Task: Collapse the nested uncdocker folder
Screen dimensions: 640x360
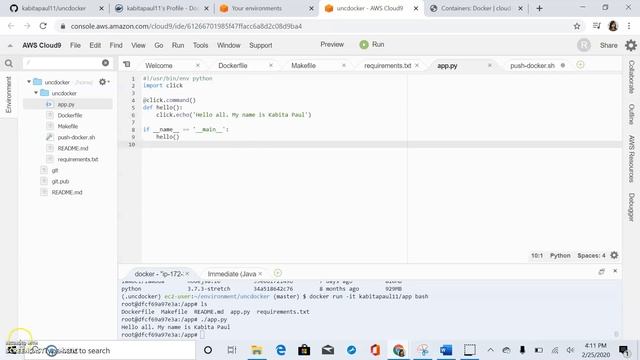Action: point(36,93)
